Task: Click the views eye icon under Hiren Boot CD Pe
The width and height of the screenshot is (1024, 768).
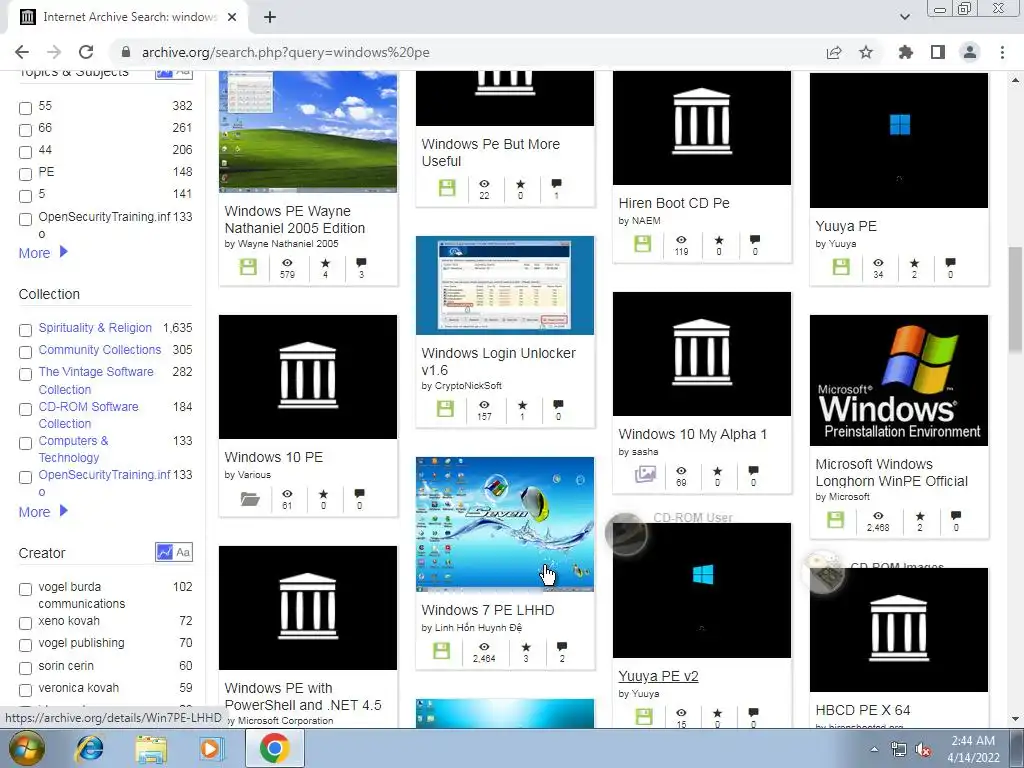Action: 681,240
